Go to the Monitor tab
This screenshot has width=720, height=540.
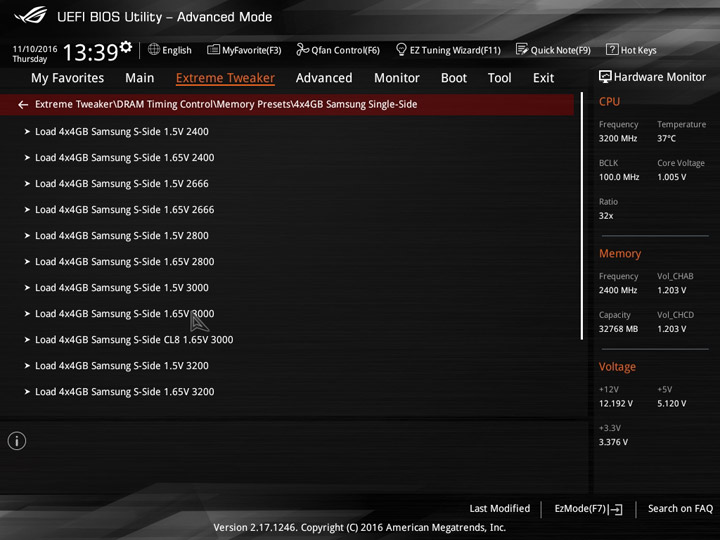tap(397, 78)
